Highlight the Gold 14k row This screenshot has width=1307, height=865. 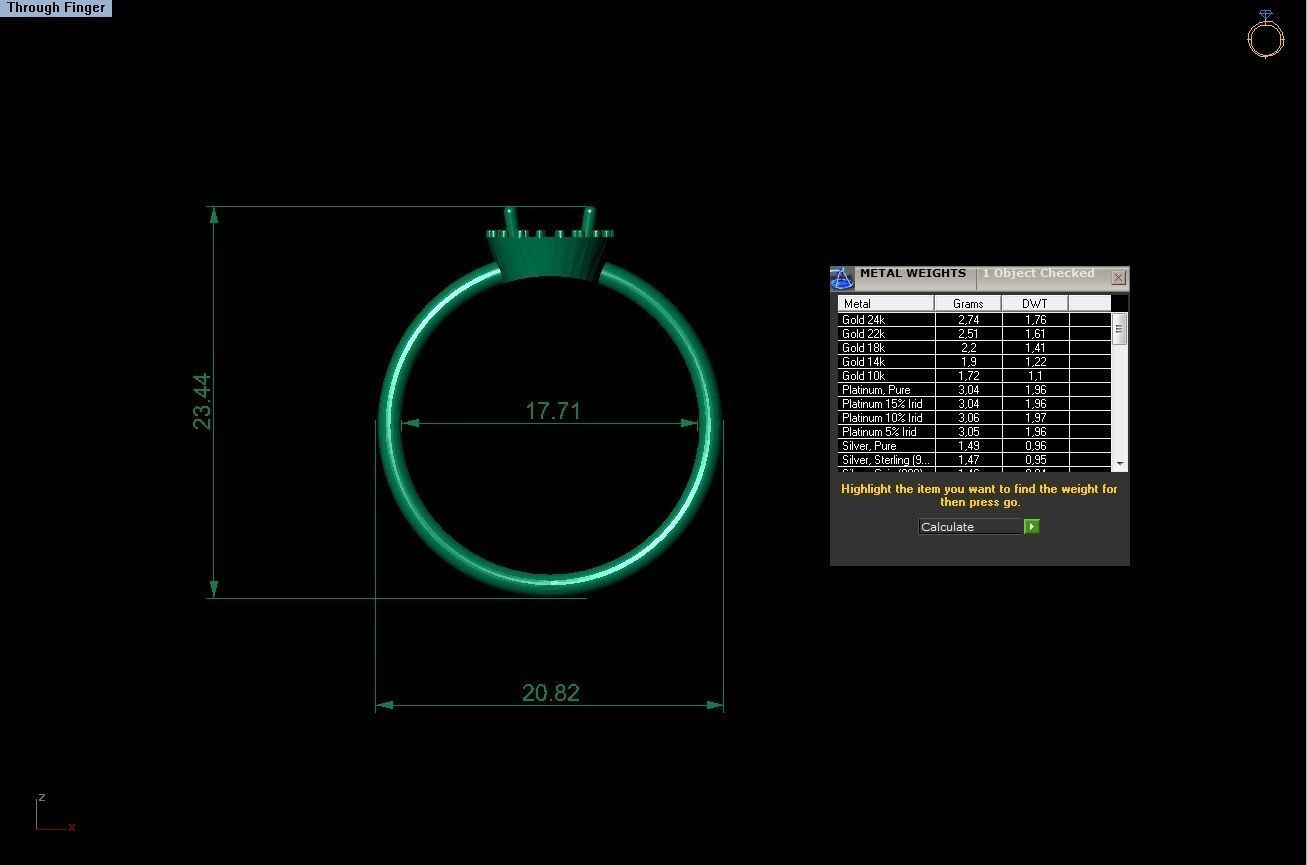pos(974,362)
